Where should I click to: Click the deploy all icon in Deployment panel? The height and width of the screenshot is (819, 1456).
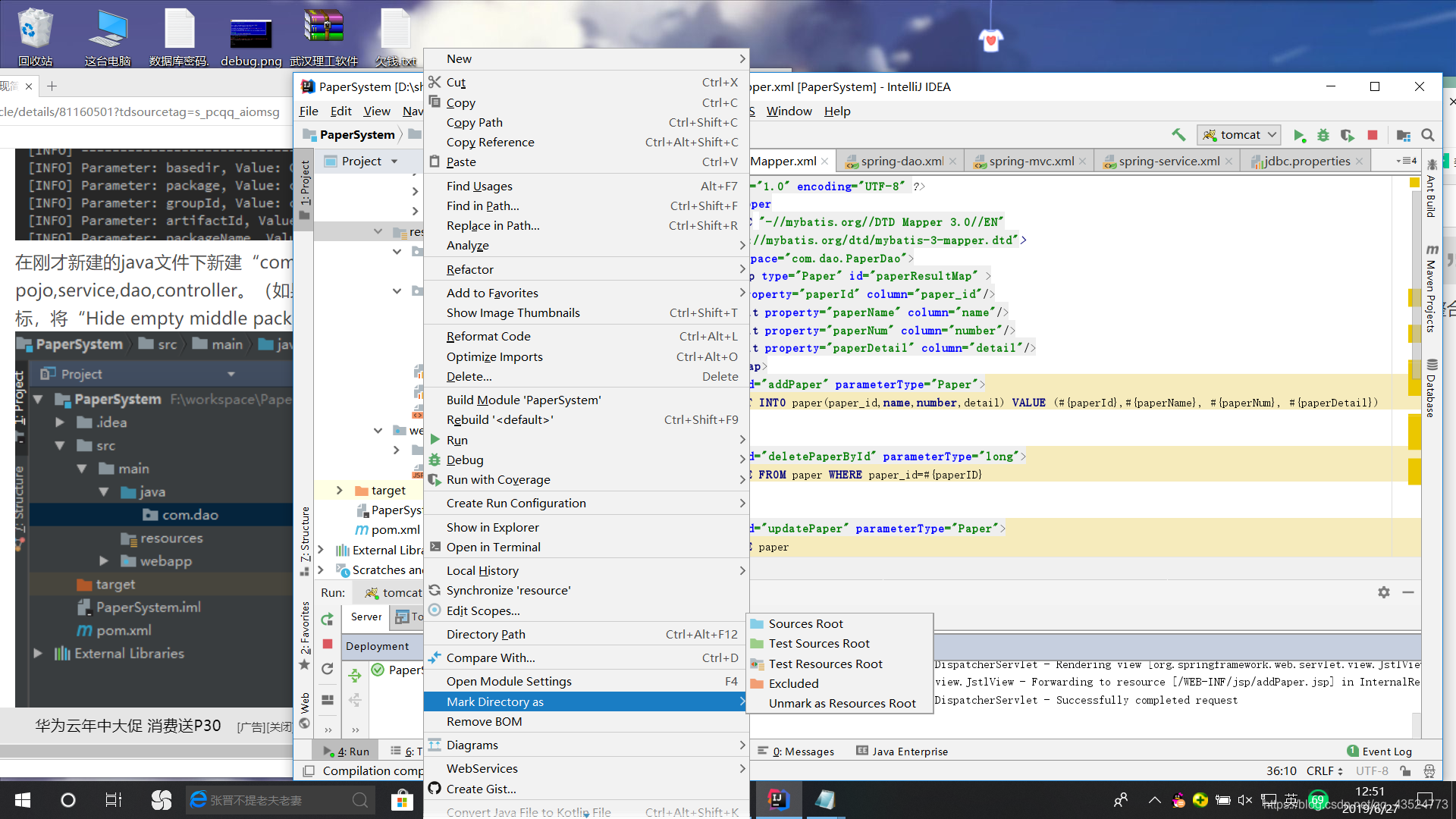(355, 674)
